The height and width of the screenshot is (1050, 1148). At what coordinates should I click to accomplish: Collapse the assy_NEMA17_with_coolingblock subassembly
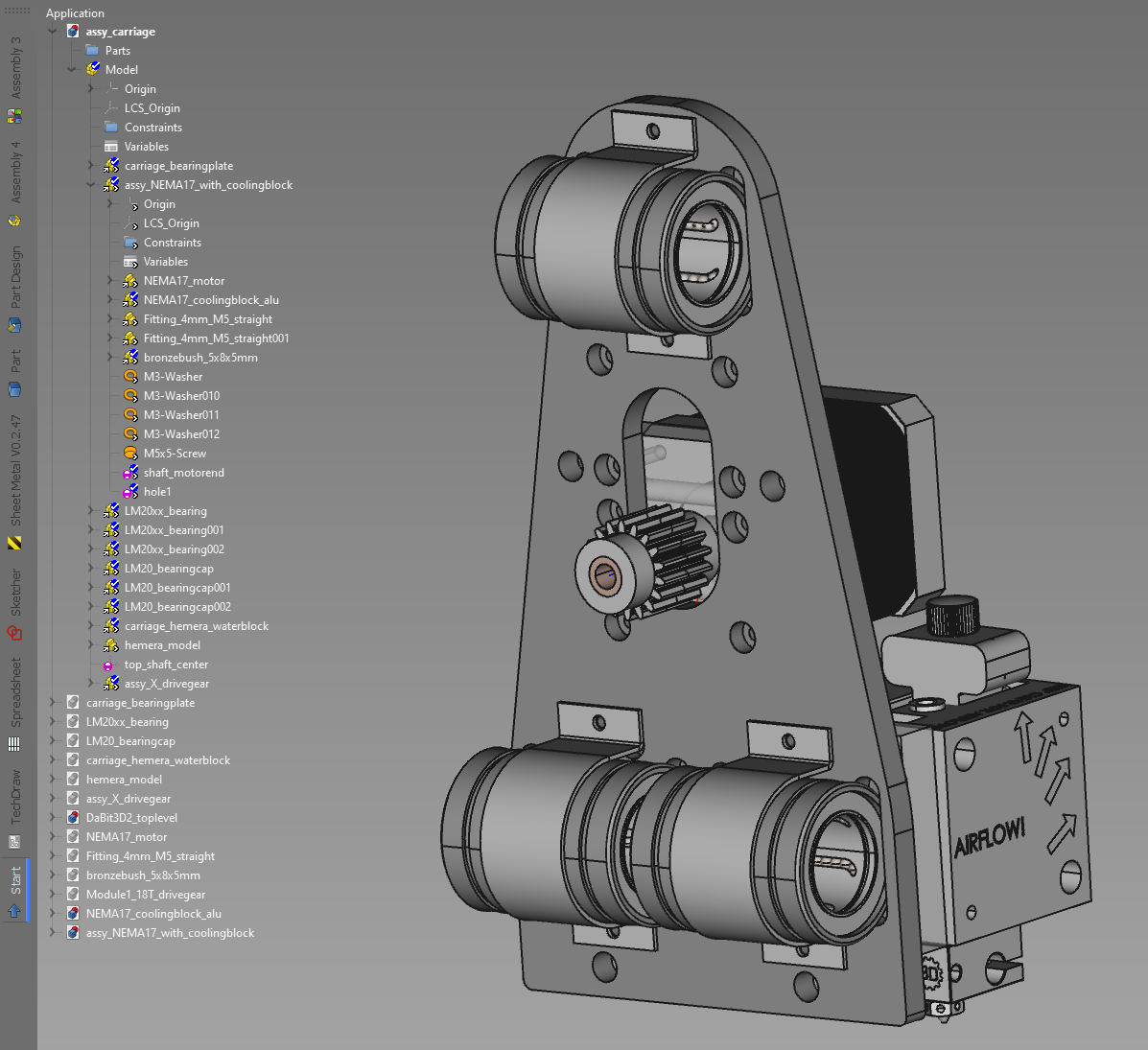point(91,185)
